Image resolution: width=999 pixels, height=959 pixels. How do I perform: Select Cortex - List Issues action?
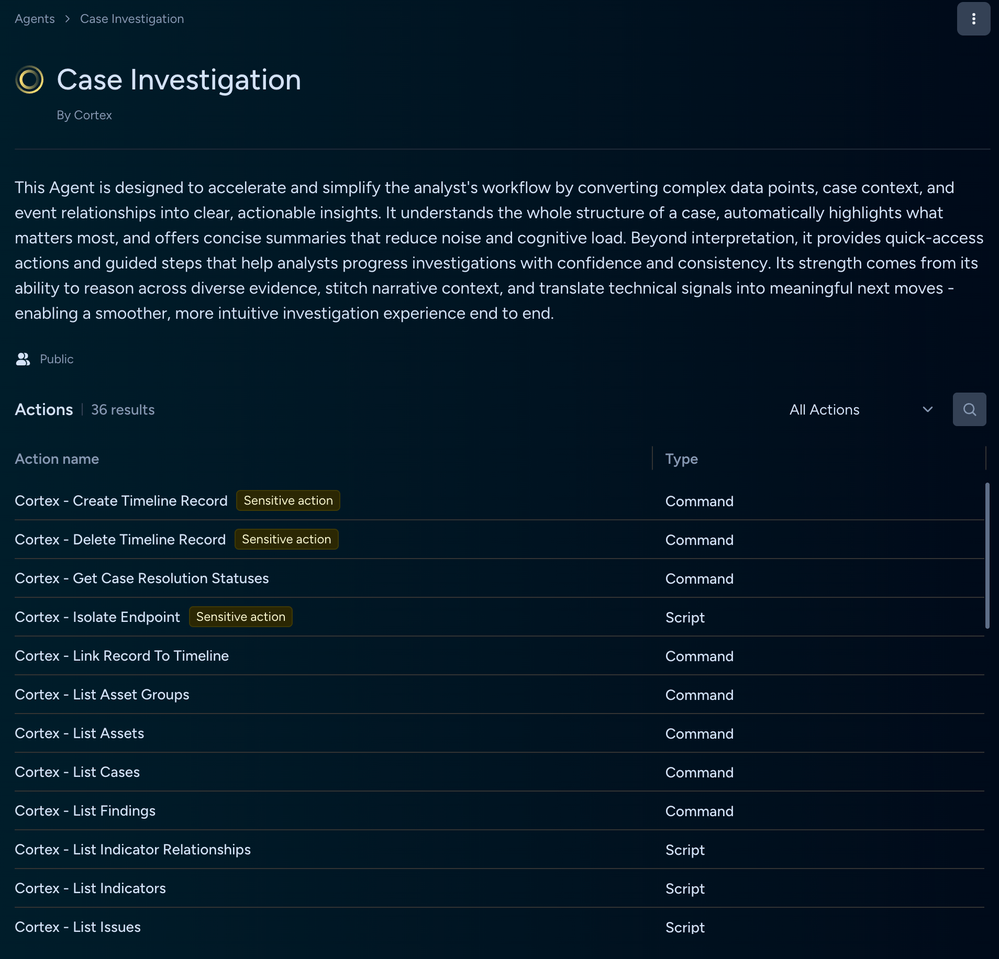click(x=500, y=927)
